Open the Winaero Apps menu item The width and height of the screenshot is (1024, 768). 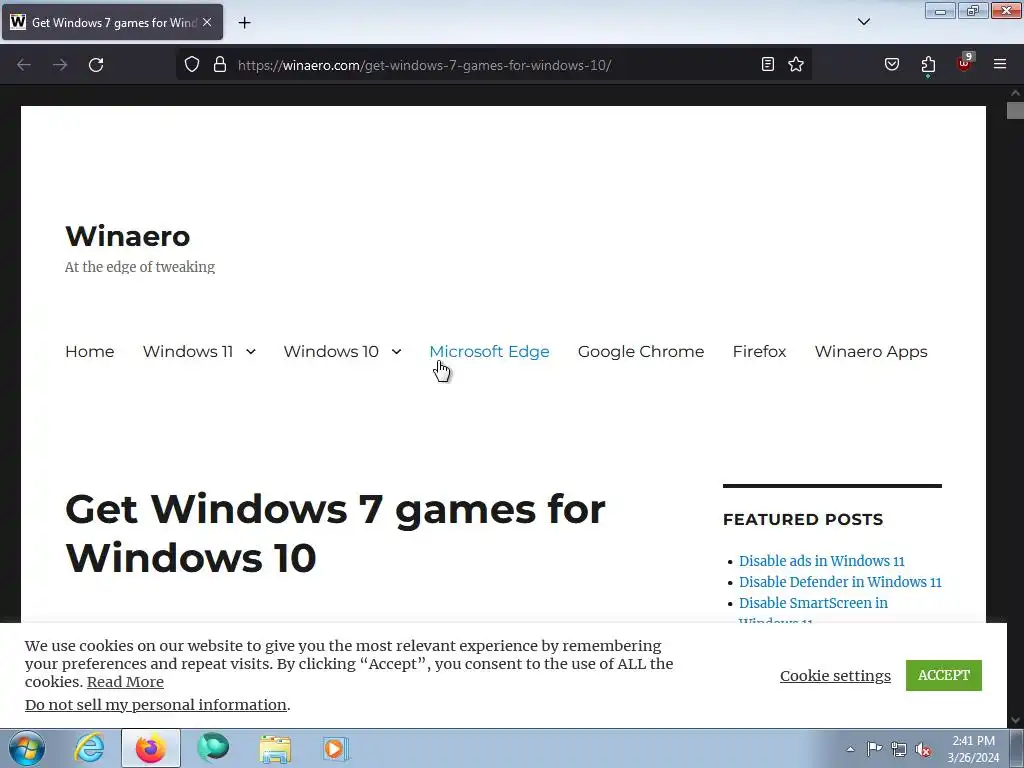(871, 351)
